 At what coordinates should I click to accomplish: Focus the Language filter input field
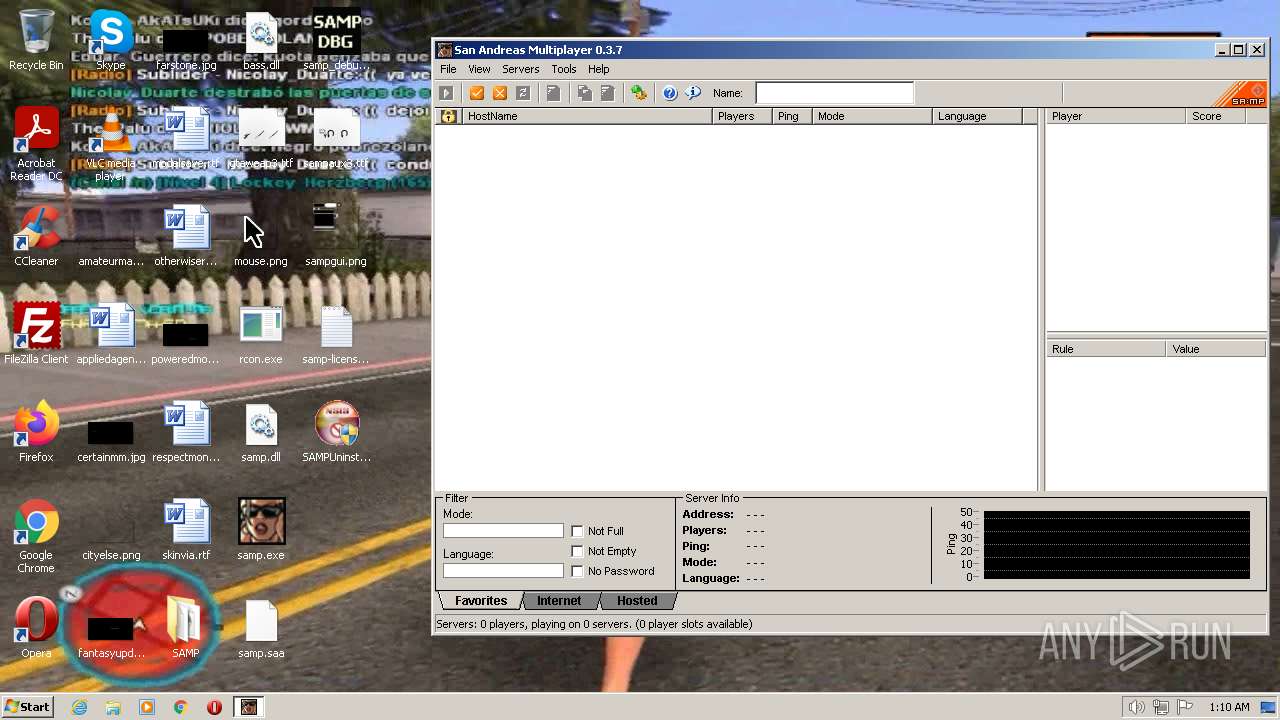click(503, 571)
